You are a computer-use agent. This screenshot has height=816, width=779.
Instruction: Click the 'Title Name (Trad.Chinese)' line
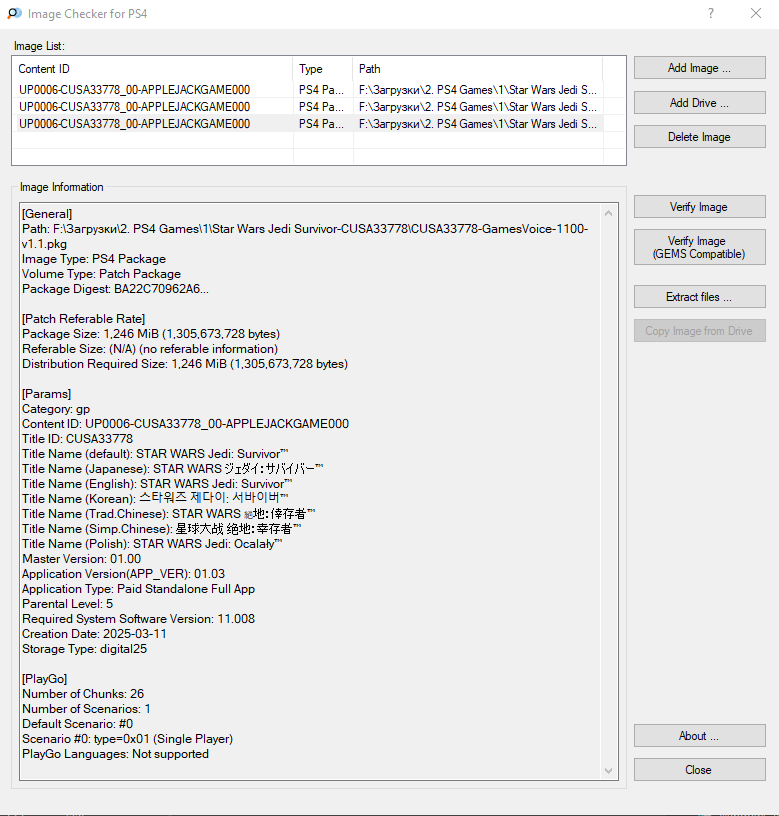click(169, 514)
